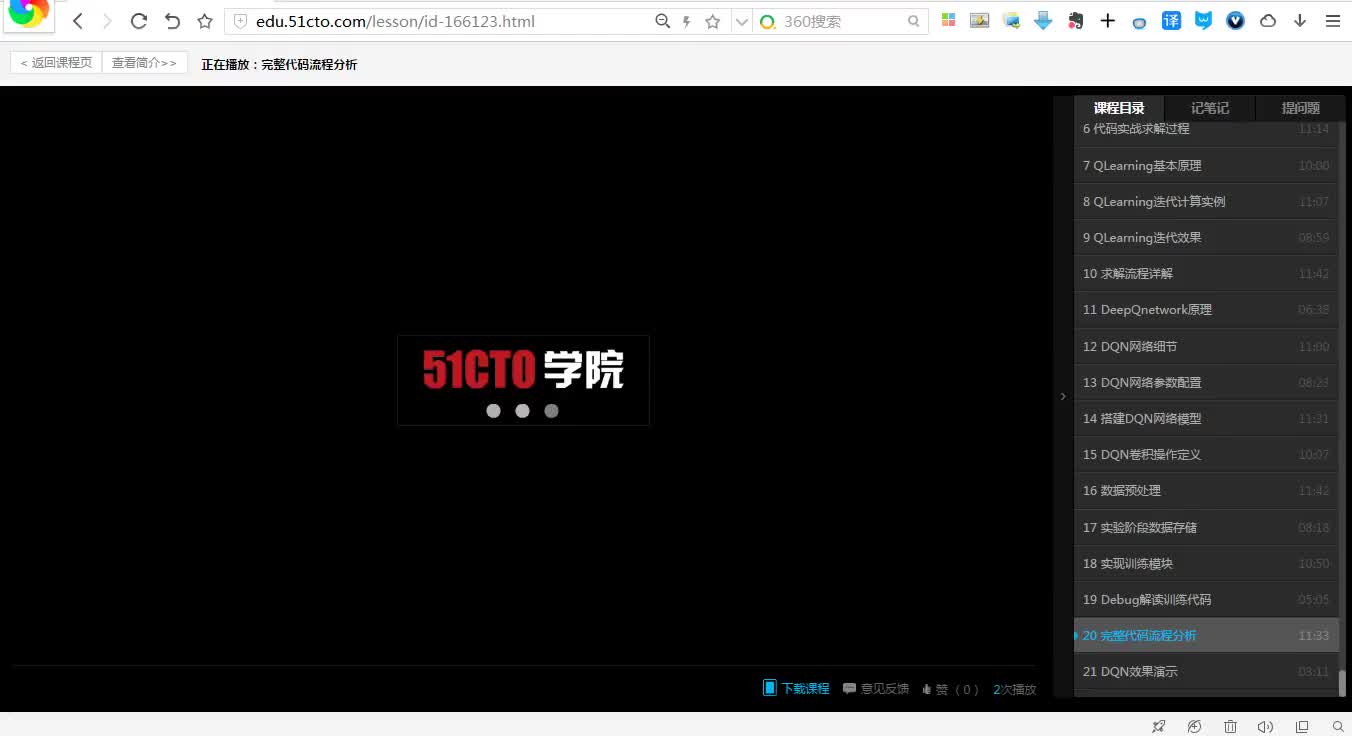This screenshot has height=736, width=1352.
Task: Click the search magnifier in 360 search box
Action: click(x=914, y=21)
